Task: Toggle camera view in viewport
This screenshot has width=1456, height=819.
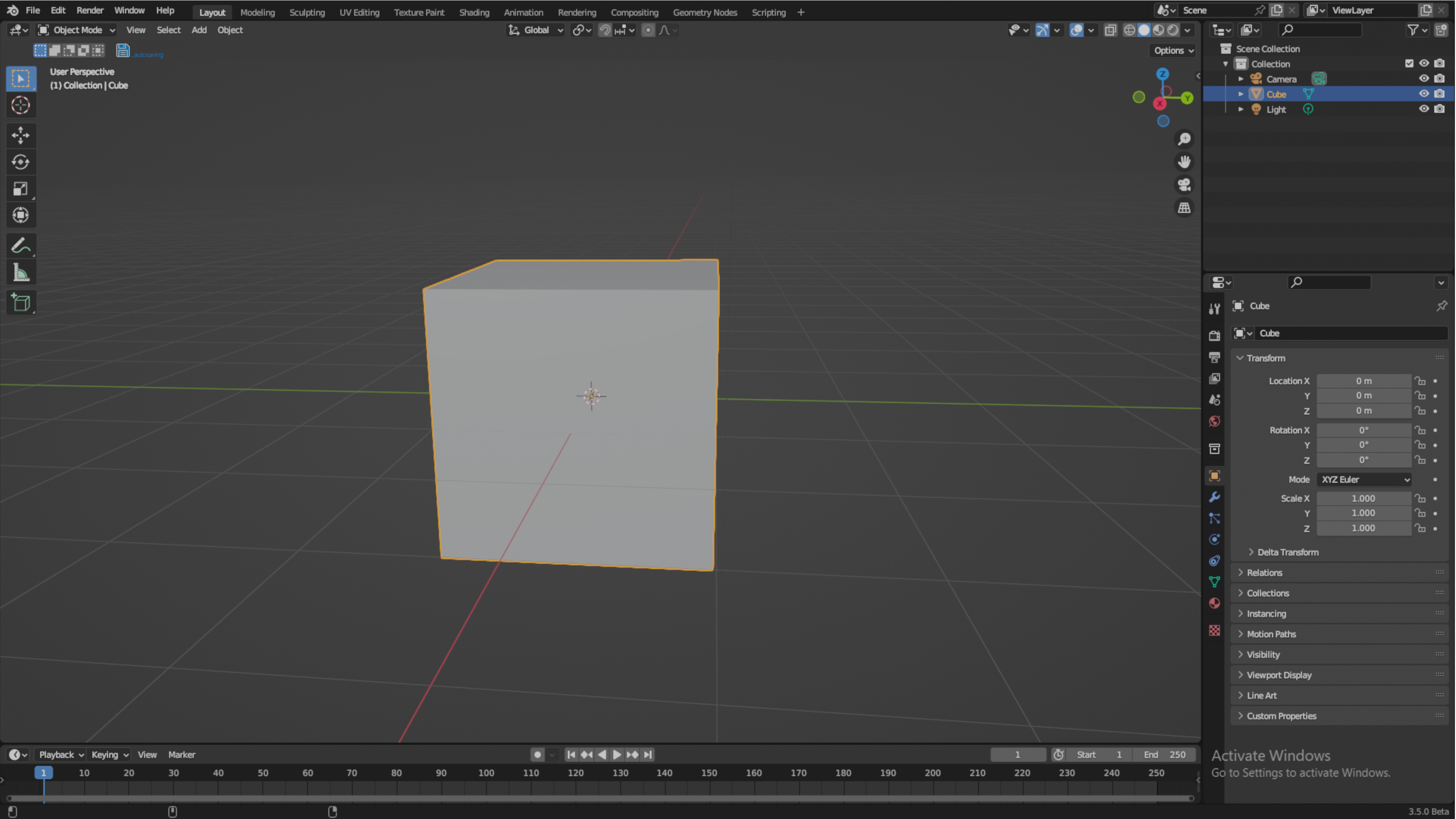Action: point(1184,185)
